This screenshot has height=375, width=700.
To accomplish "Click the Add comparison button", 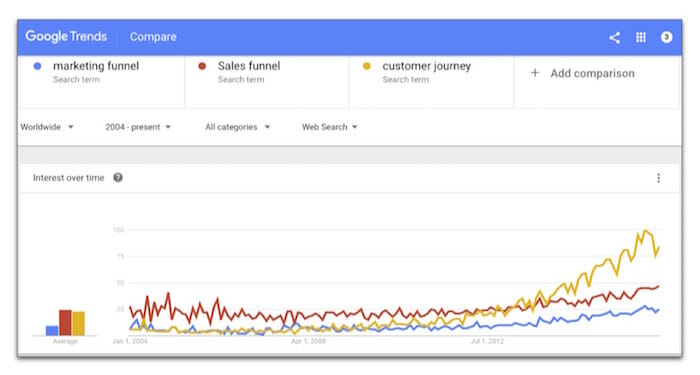I will click(x=582, y=73).
